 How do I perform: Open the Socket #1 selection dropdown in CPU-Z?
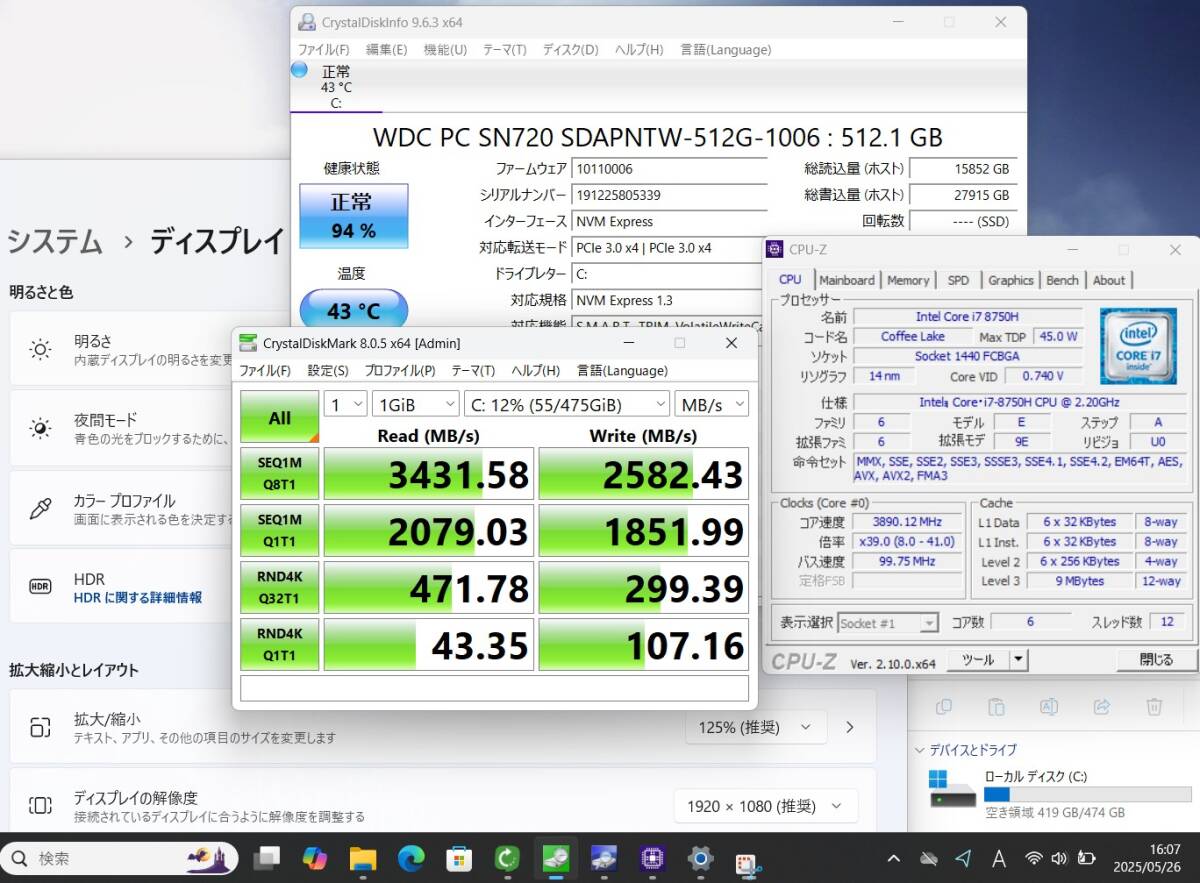(888, 623)
